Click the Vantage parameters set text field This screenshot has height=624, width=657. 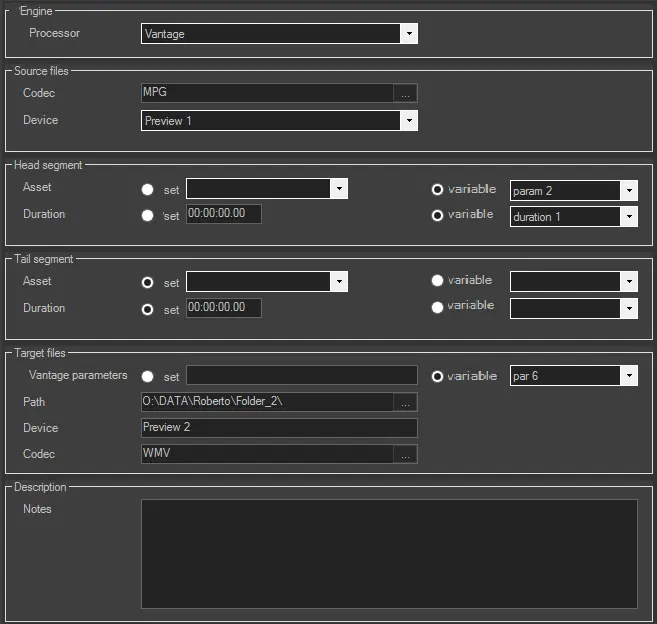coord(301,376)
